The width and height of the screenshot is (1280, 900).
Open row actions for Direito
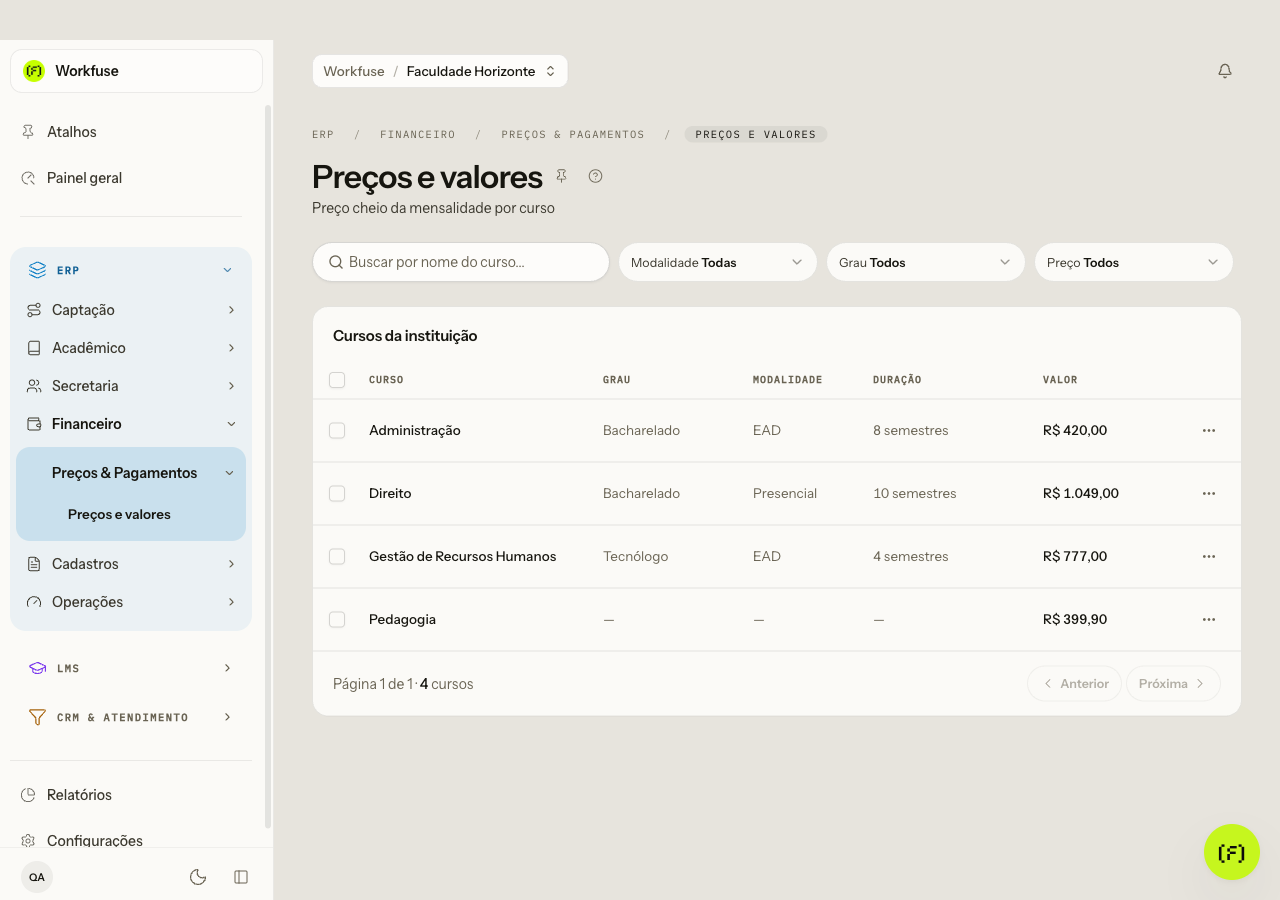point(1209,493)
